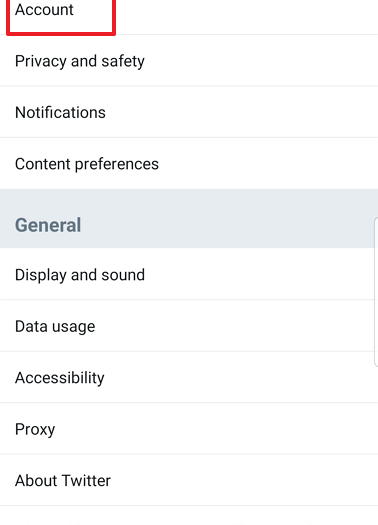Open Privacy and safety settings
The height and width of the screenshot is (525, 378).
(189, 61)
